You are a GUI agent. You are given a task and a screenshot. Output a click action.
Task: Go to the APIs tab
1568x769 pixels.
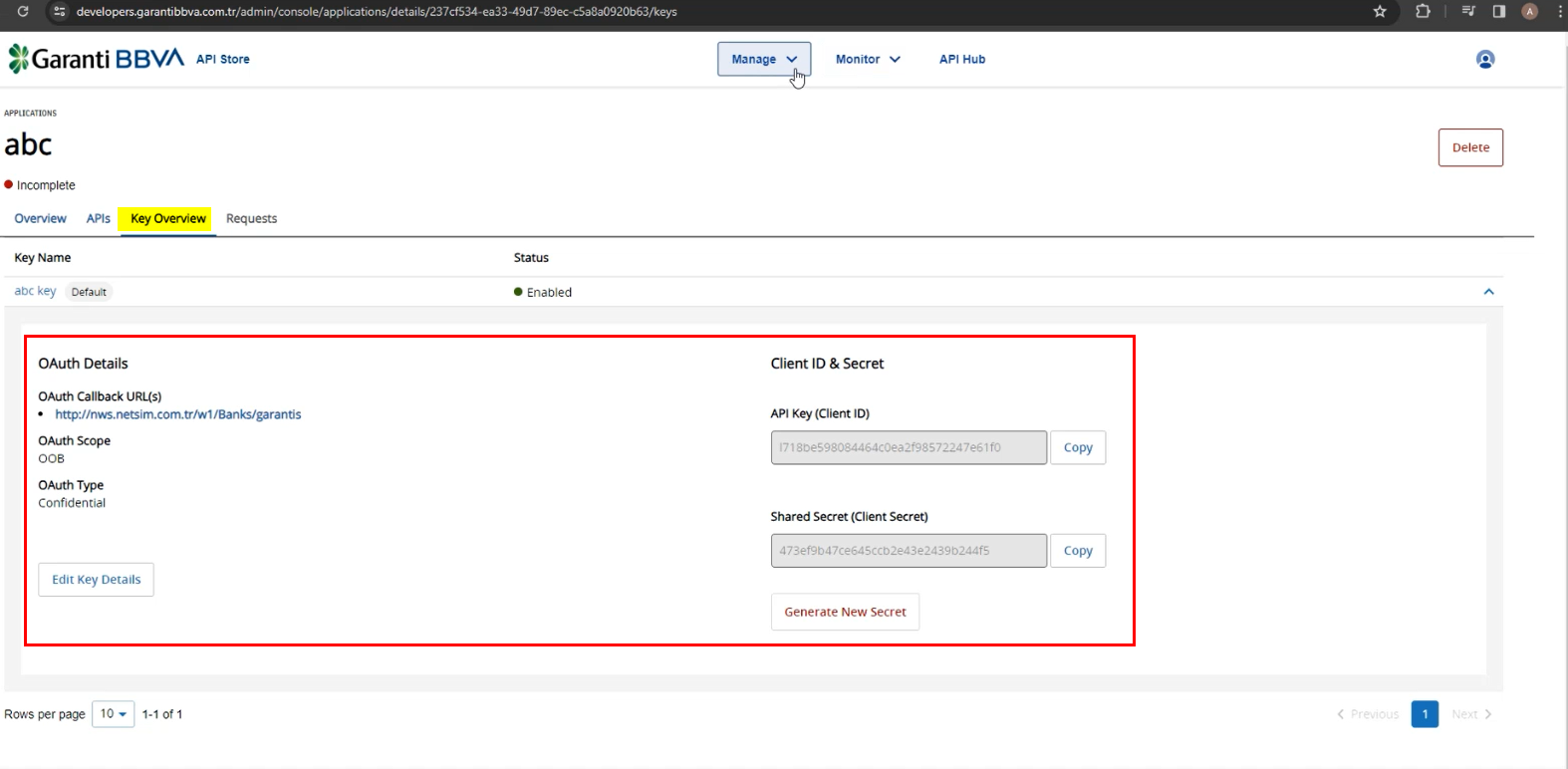[98, 219]
